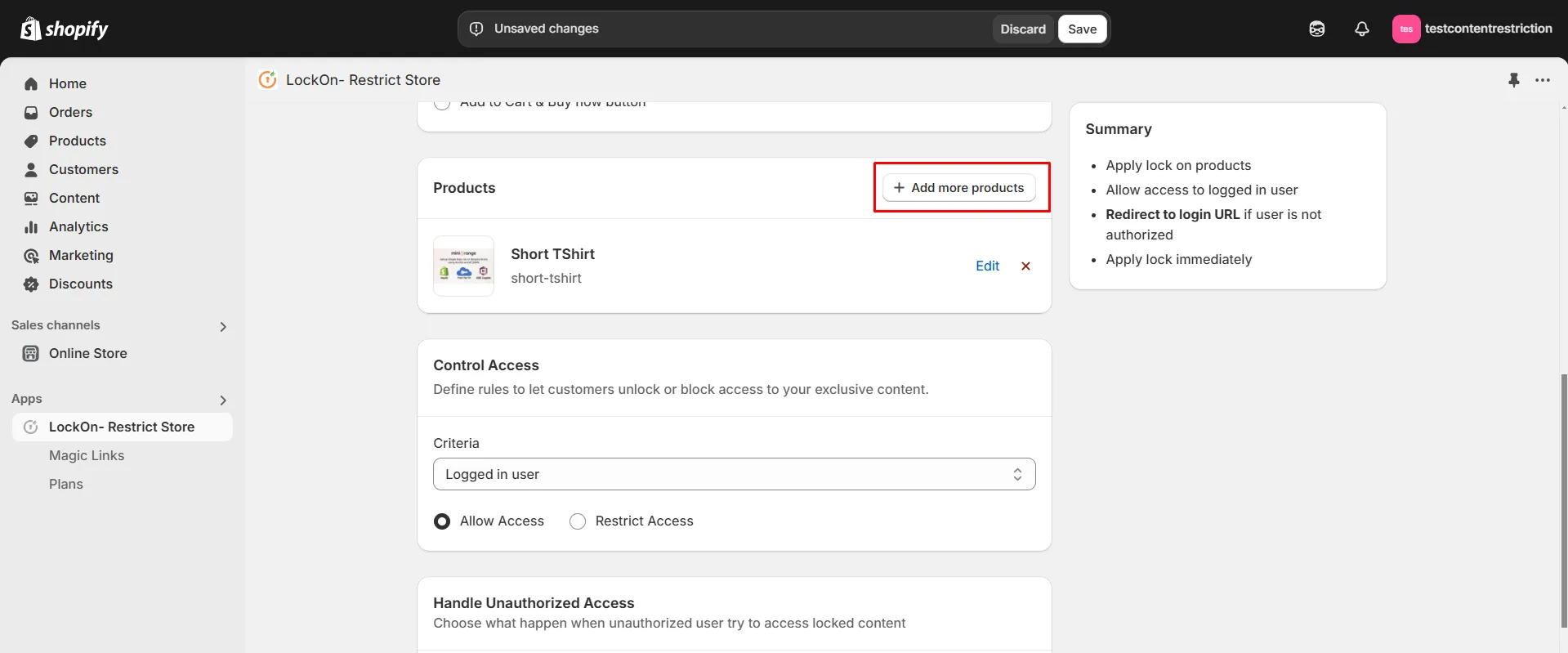Image resolution: width=1568 pixels, height=653 pixels.
Task: Click the Content icon in the sidebar
Action: click(31, 198)
